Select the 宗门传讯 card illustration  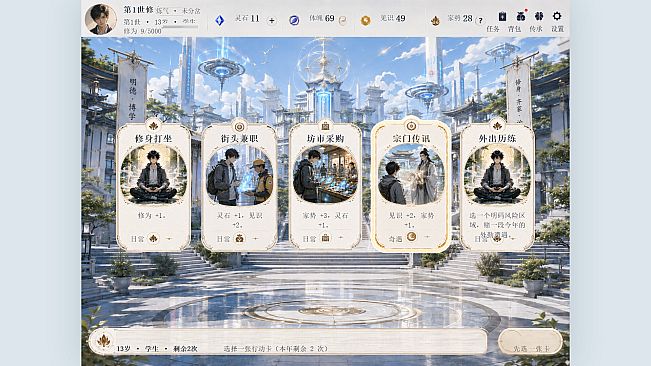click(x=411, y=175)
